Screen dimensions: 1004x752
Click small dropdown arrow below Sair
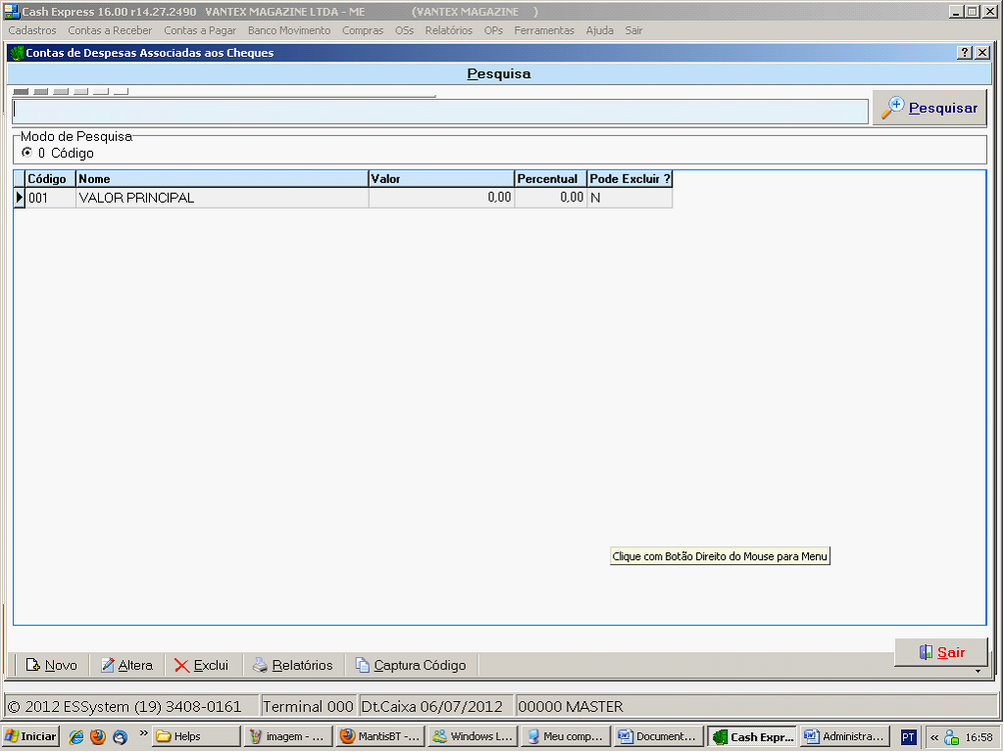point(977,671)
